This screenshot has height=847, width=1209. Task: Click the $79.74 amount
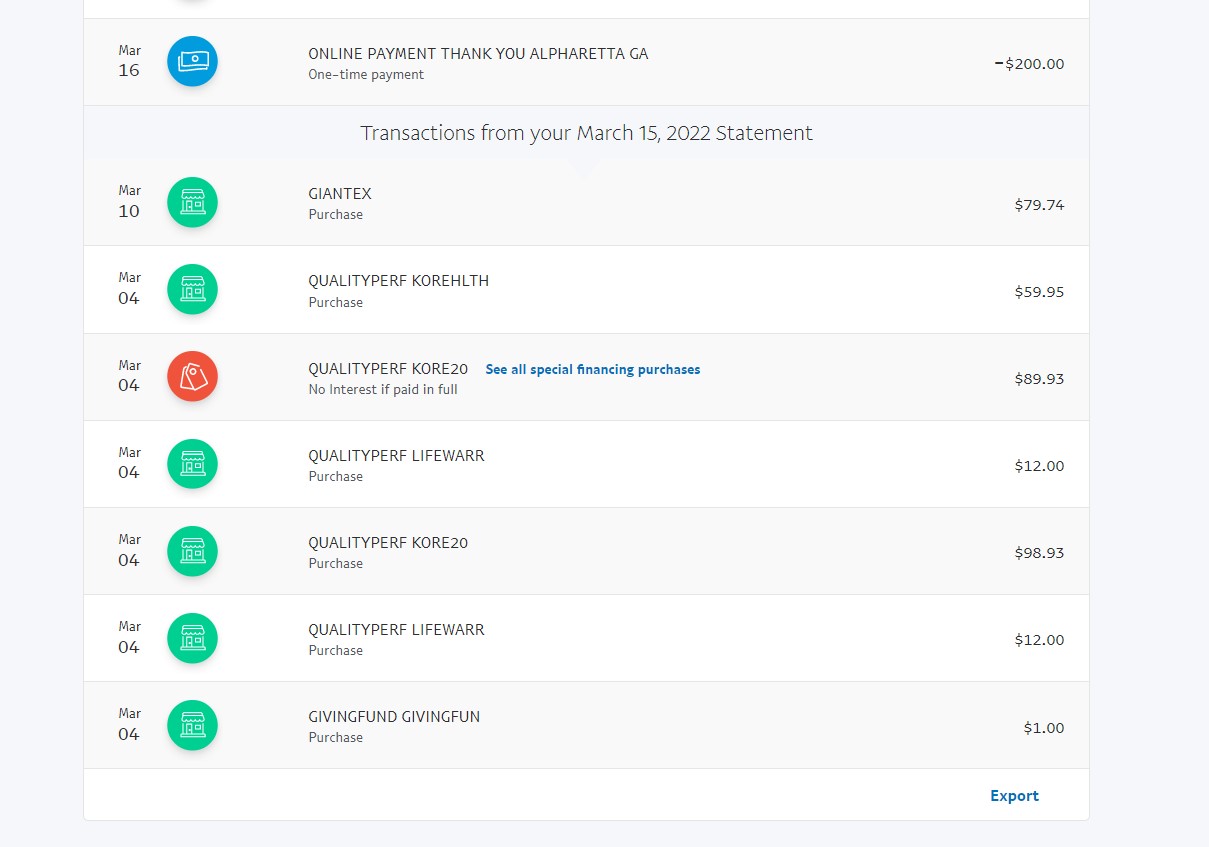1039,205
